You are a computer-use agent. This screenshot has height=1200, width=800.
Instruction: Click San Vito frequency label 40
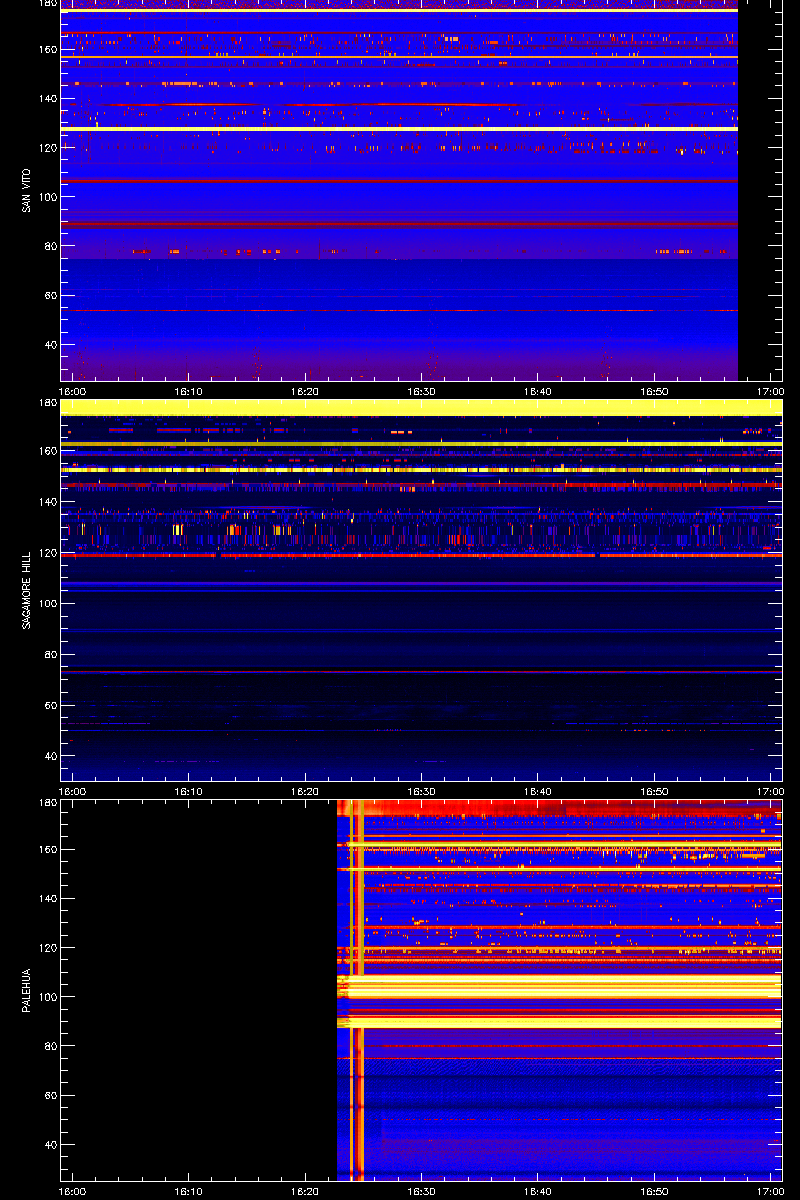tap(50, 345)
